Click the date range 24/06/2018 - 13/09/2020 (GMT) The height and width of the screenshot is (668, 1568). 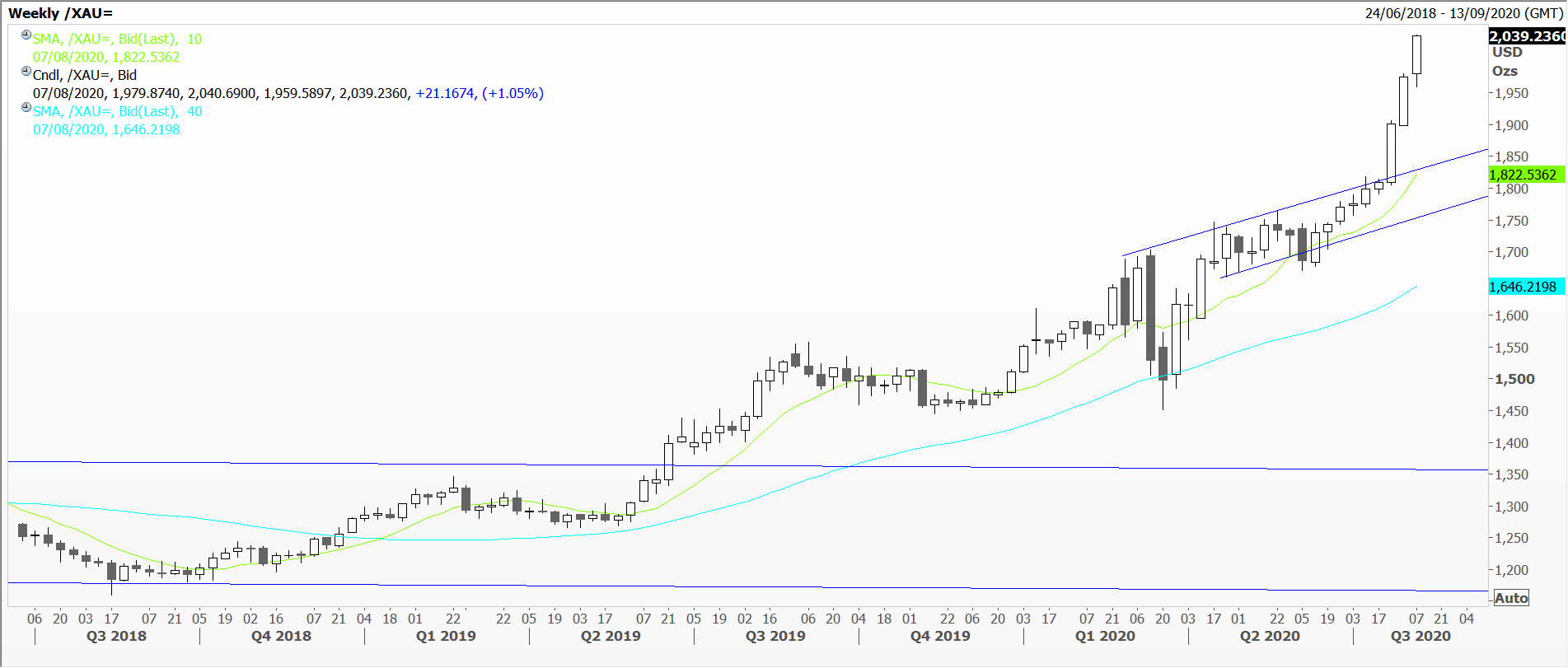pyautogui.click(x=1464, y=13)
